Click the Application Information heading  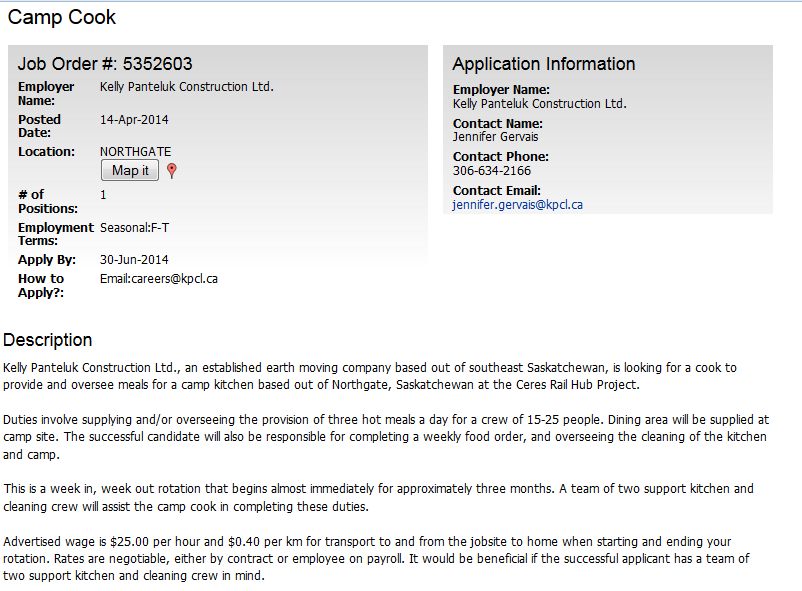pyautogui.click(x=544, y=64)
